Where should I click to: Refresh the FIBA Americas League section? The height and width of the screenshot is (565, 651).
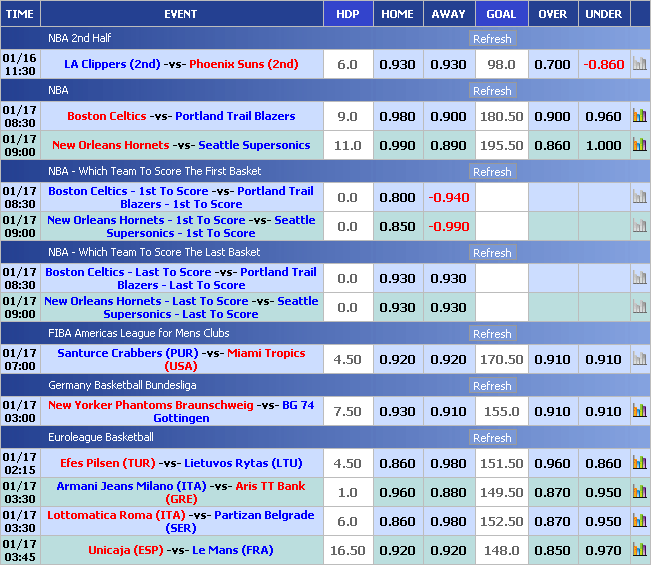[492, 334]
